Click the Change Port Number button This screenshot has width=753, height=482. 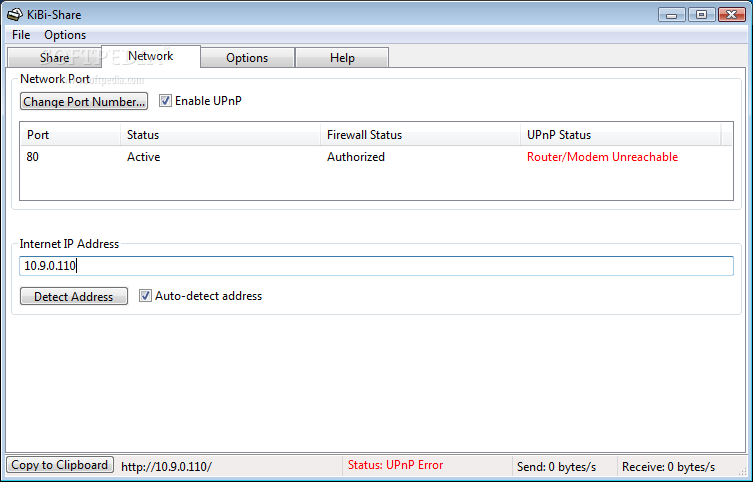84,101
